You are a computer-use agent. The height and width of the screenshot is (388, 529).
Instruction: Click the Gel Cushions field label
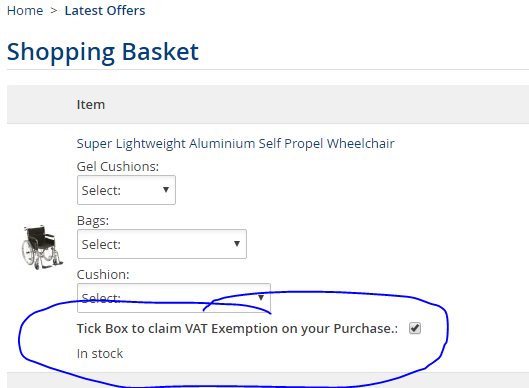(118, 166)
